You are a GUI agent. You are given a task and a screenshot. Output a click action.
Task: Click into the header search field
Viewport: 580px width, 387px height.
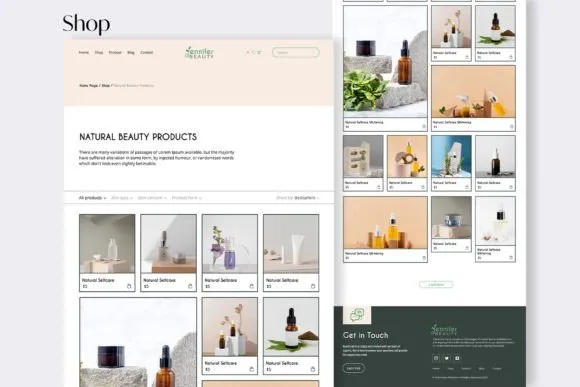click(x=296, y=52)
